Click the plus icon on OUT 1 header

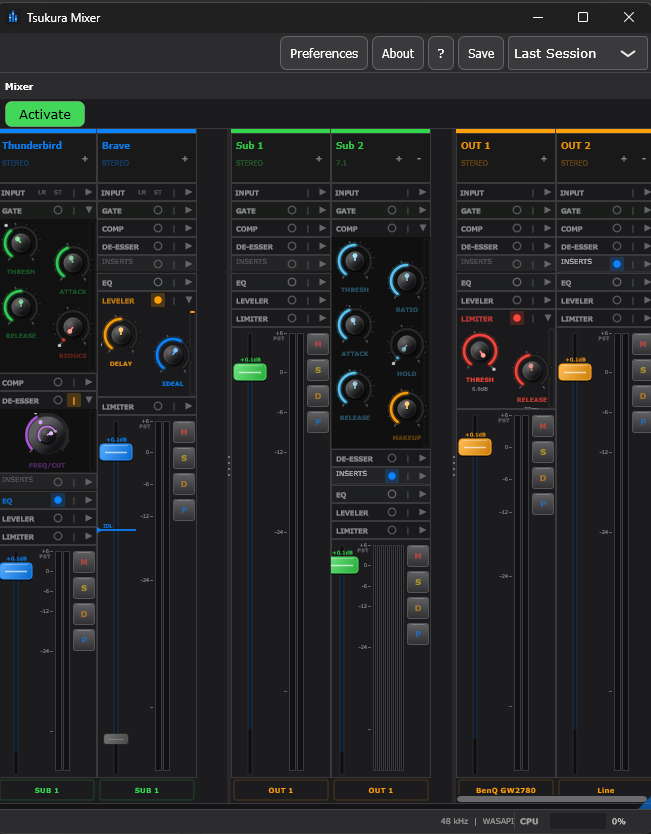(x=544, y=159)
